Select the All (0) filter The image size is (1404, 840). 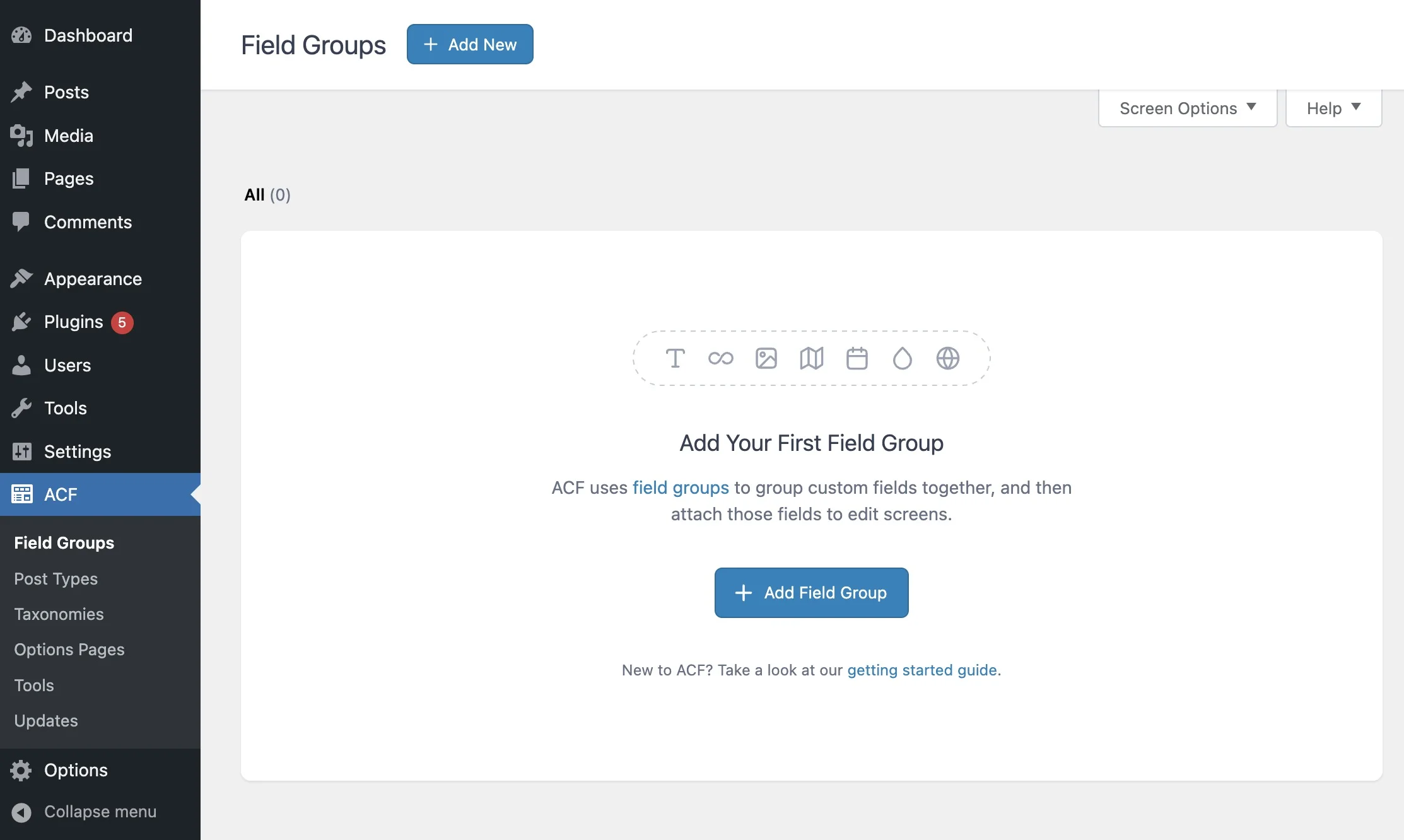click(267, 195)
